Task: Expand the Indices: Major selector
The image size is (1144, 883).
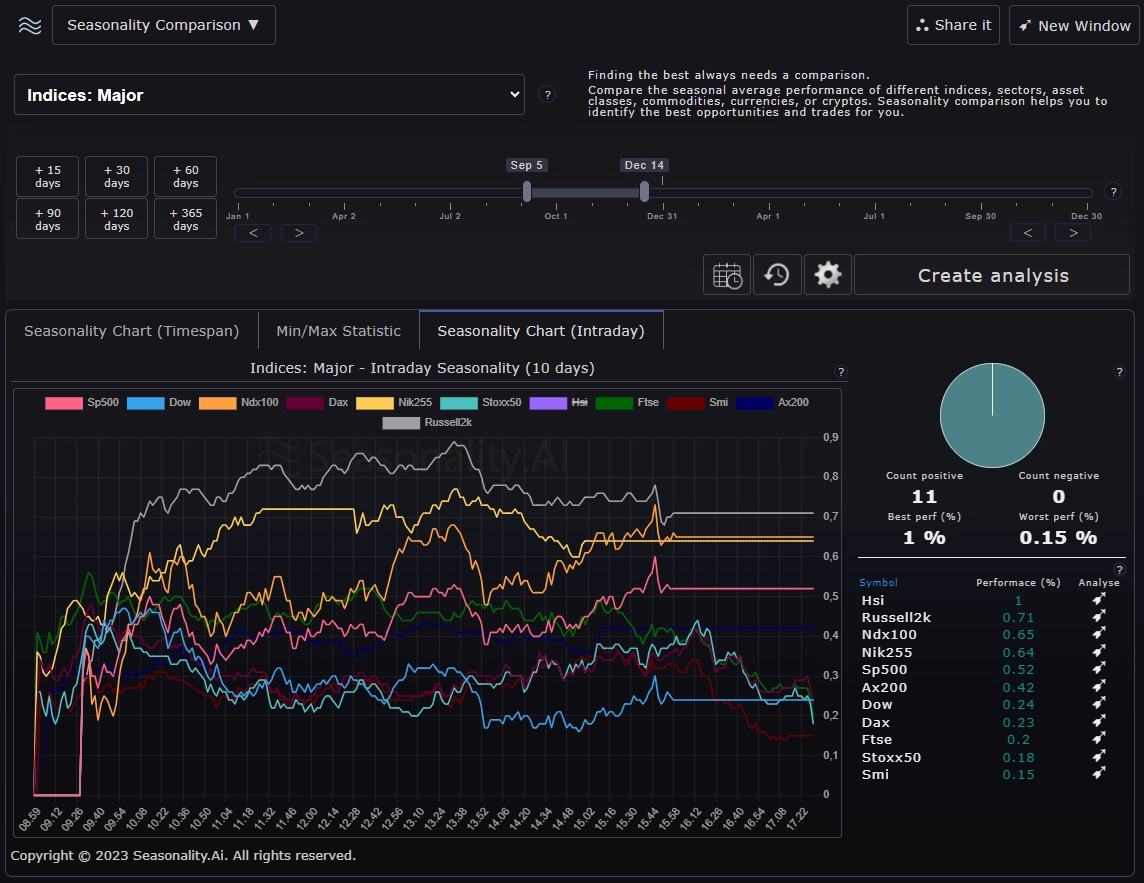Action: pyautogui.click(x=270, y=94)
